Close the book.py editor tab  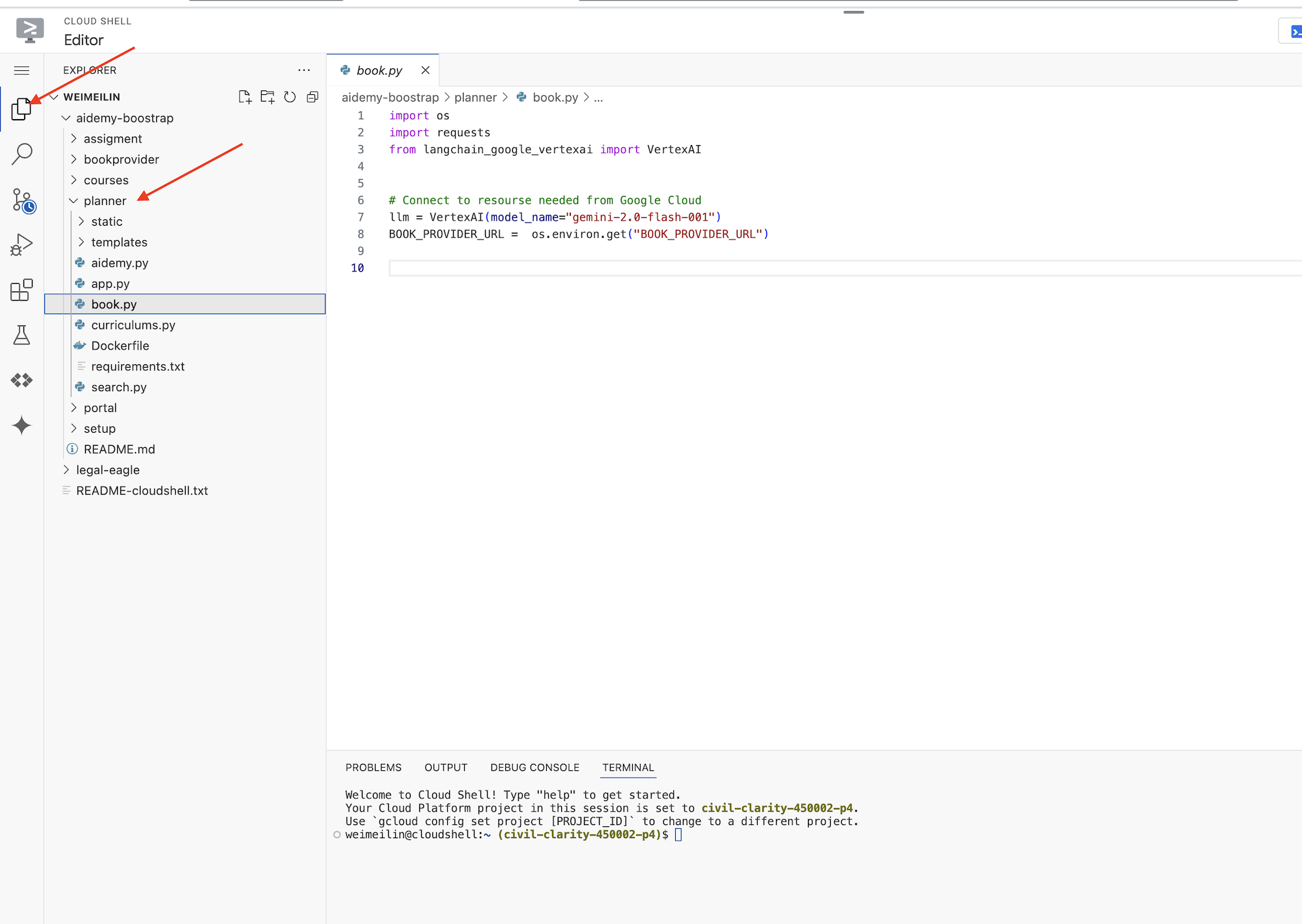[x=424, y=70]
